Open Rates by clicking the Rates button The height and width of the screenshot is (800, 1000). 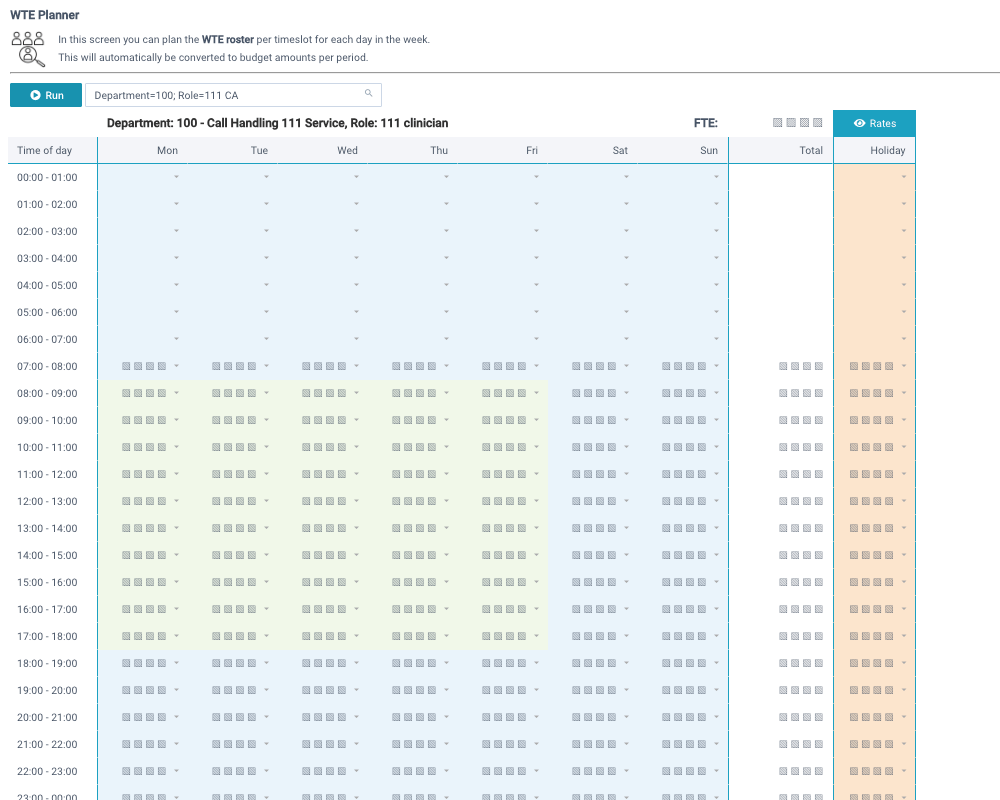tap(874, 123)
